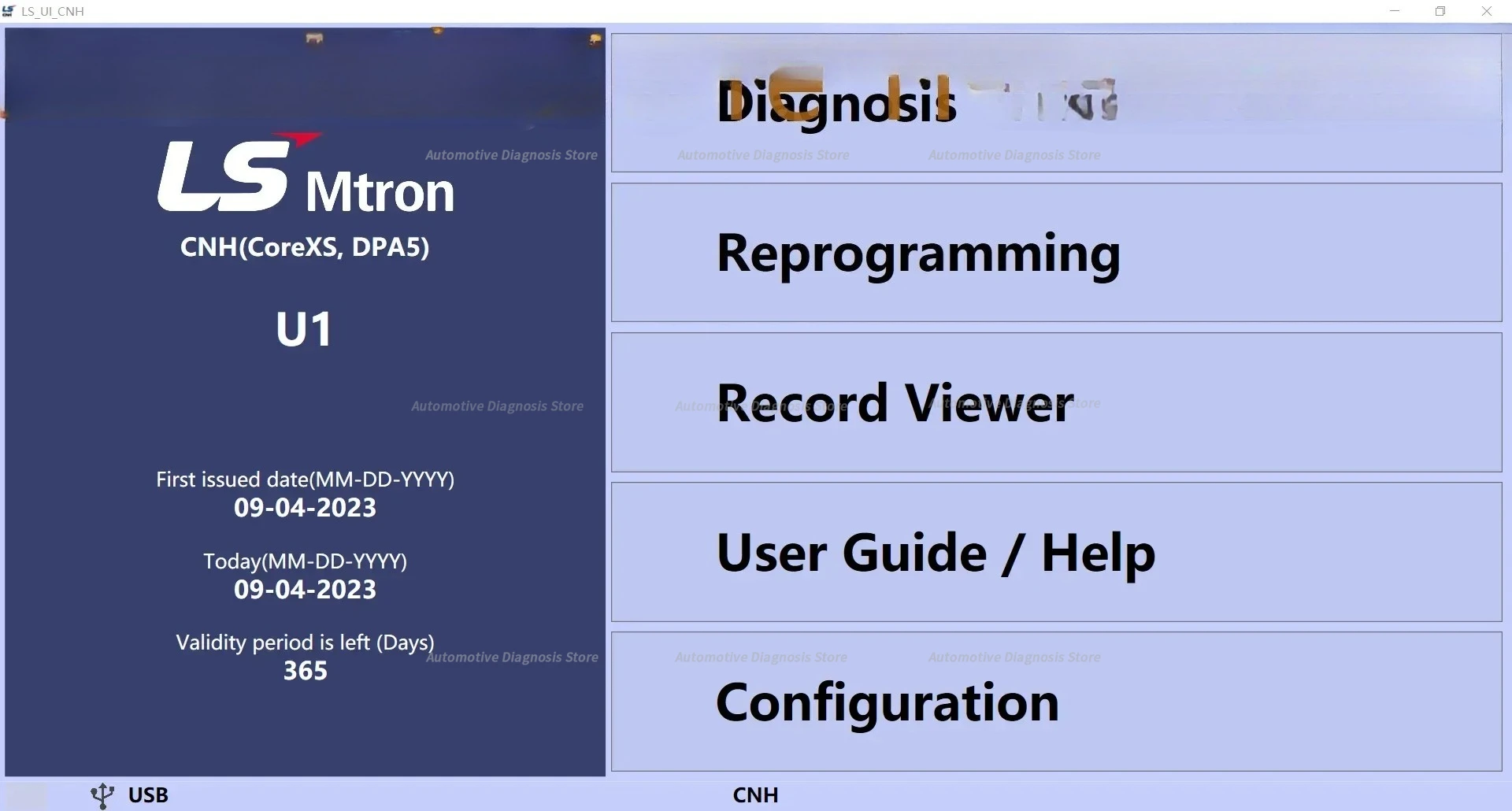Click the LS Mtron logo
This screenshot has width=1512, height=811.
306,174
